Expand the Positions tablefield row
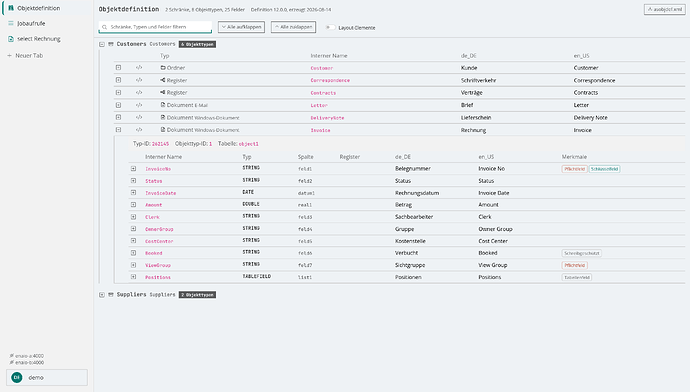This screenshot has height=392, width=690. tap(133, 277)
